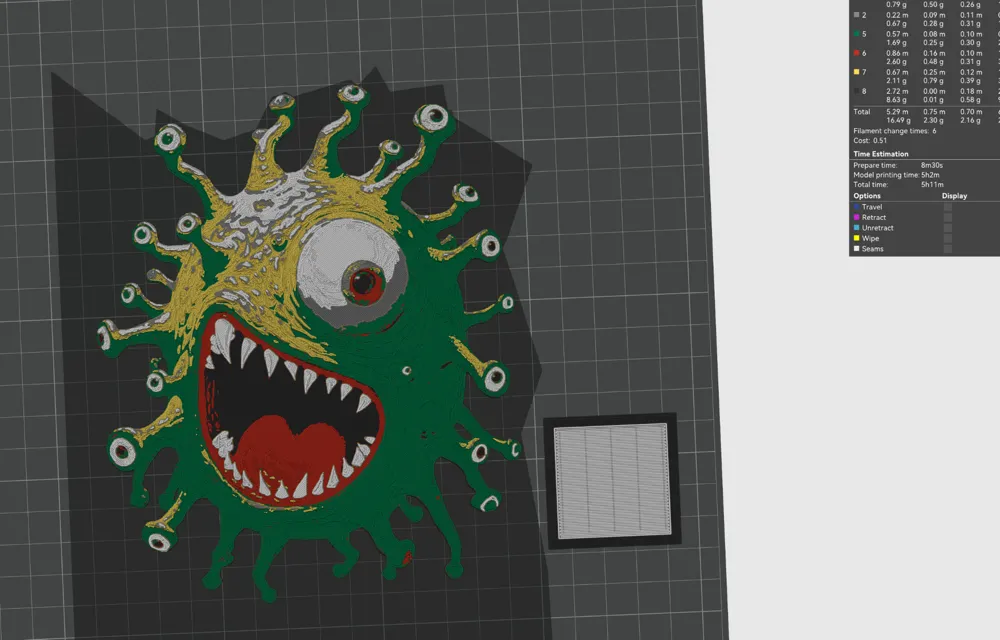Click the magenta Retract color icon
Image resolution: width=1000 pixels, height=640 pixels.
click(x=857, y=217)
